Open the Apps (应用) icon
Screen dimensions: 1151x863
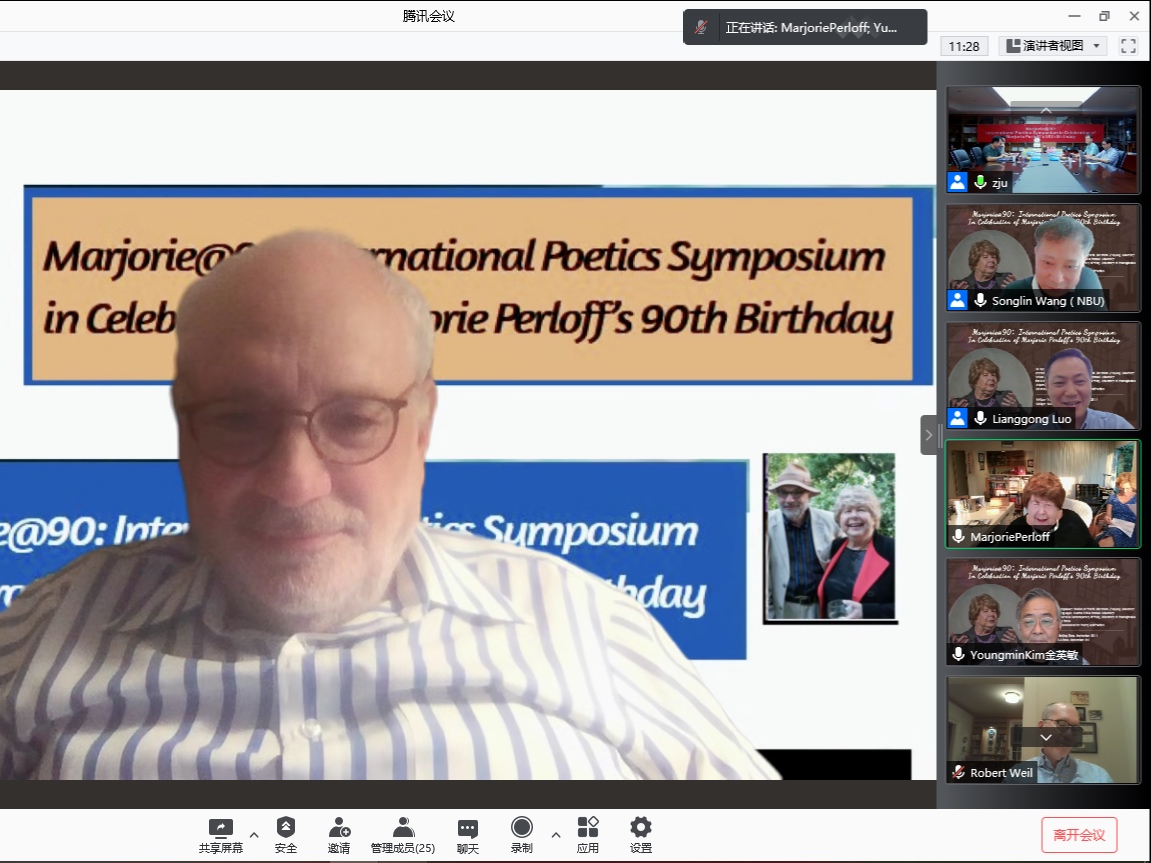588,828
